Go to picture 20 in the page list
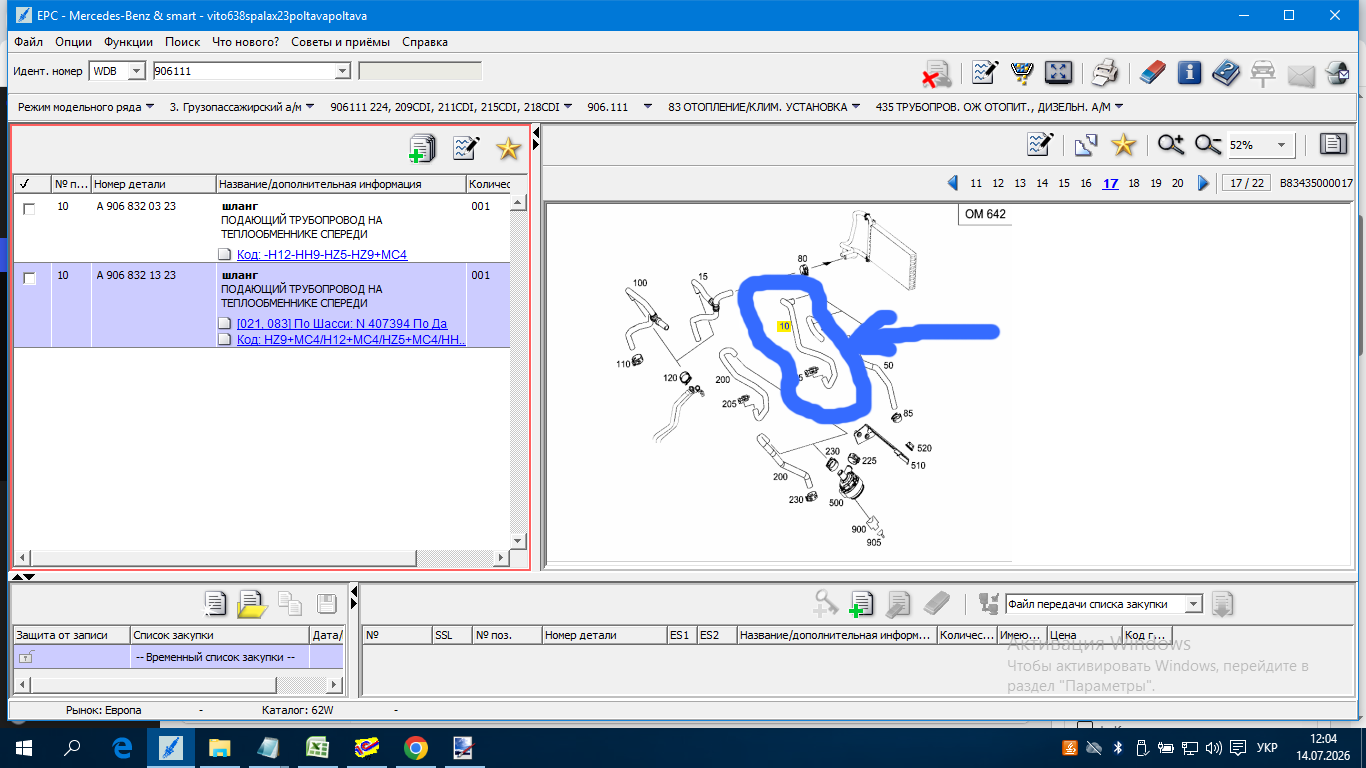 (x=1178, y=183)
